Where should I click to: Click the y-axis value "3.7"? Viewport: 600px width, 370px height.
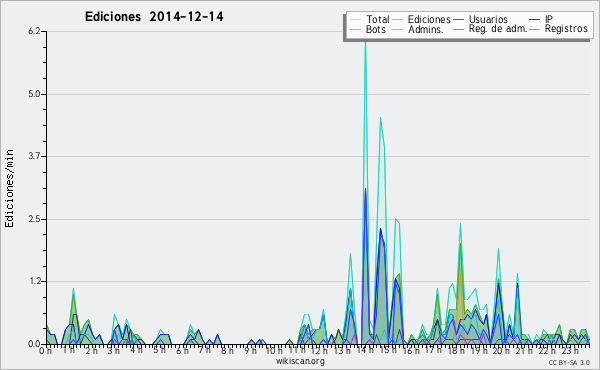[34, 156]
